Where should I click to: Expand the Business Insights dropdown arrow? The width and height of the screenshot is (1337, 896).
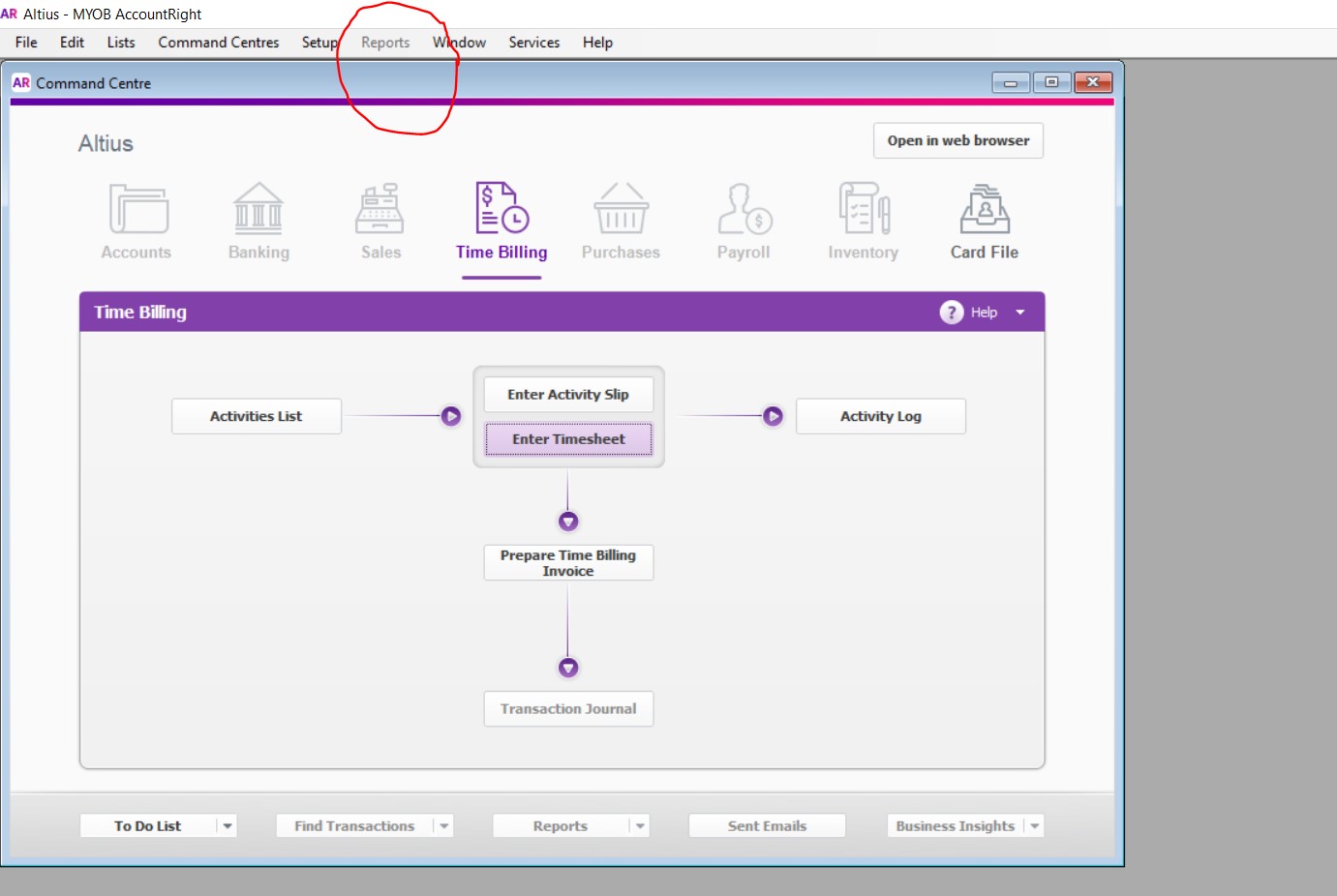point(1035,826)
